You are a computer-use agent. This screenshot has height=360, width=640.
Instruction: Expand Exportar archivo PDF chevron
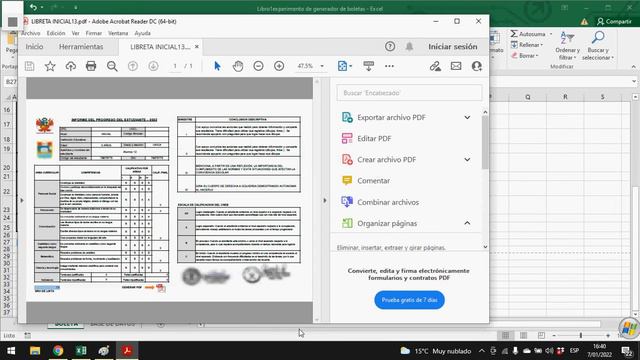(x=467, y=118)
